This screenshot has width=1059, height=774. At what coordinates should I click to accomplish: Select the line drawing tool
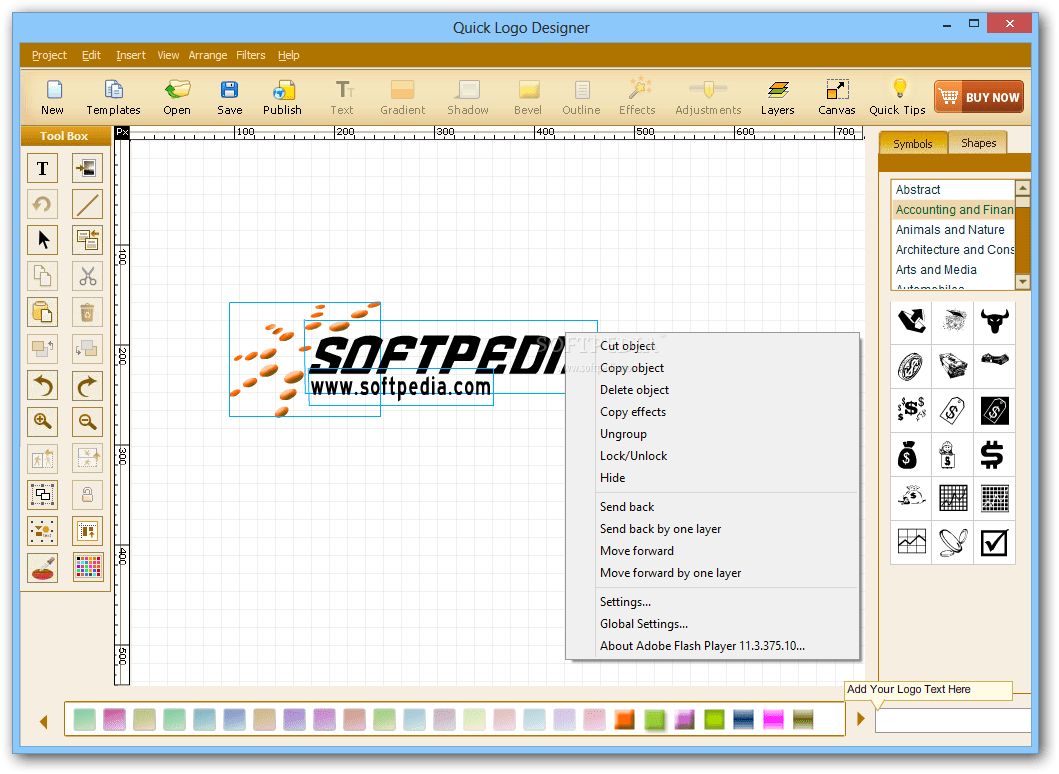(x=88, y=204)
